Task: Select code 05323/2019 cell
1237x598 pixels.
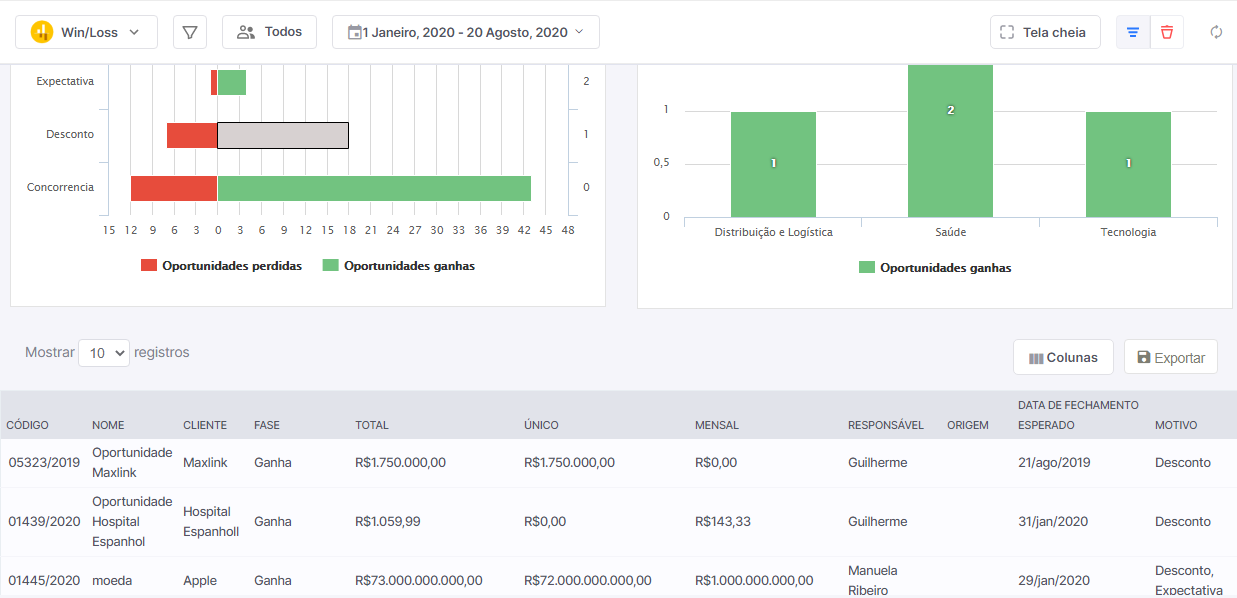Action: coord(44,463)
